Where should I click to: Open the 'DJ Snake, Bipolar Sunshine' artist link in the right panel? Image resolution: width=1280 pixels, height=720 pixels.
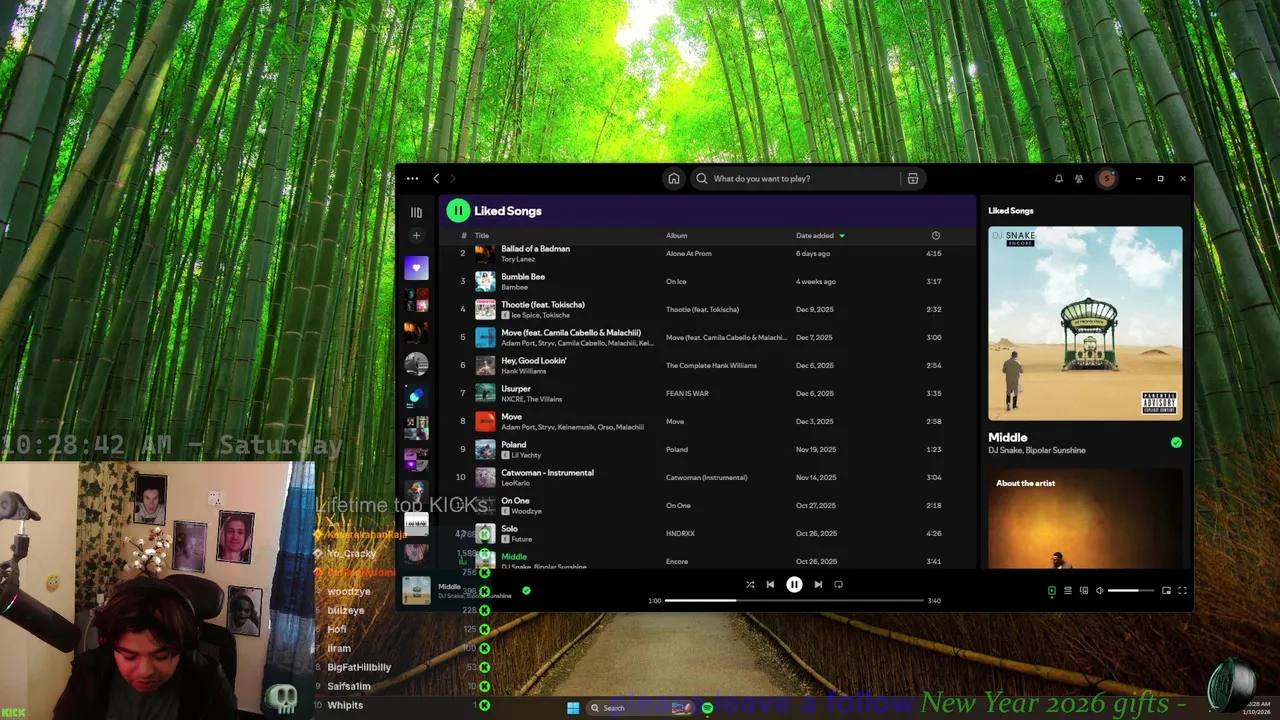(1037, 451)
